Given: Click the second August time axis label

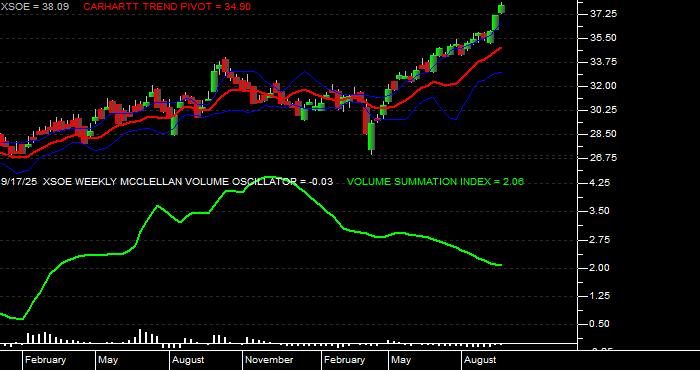Looking at the screenshot, I should (480, 360).
